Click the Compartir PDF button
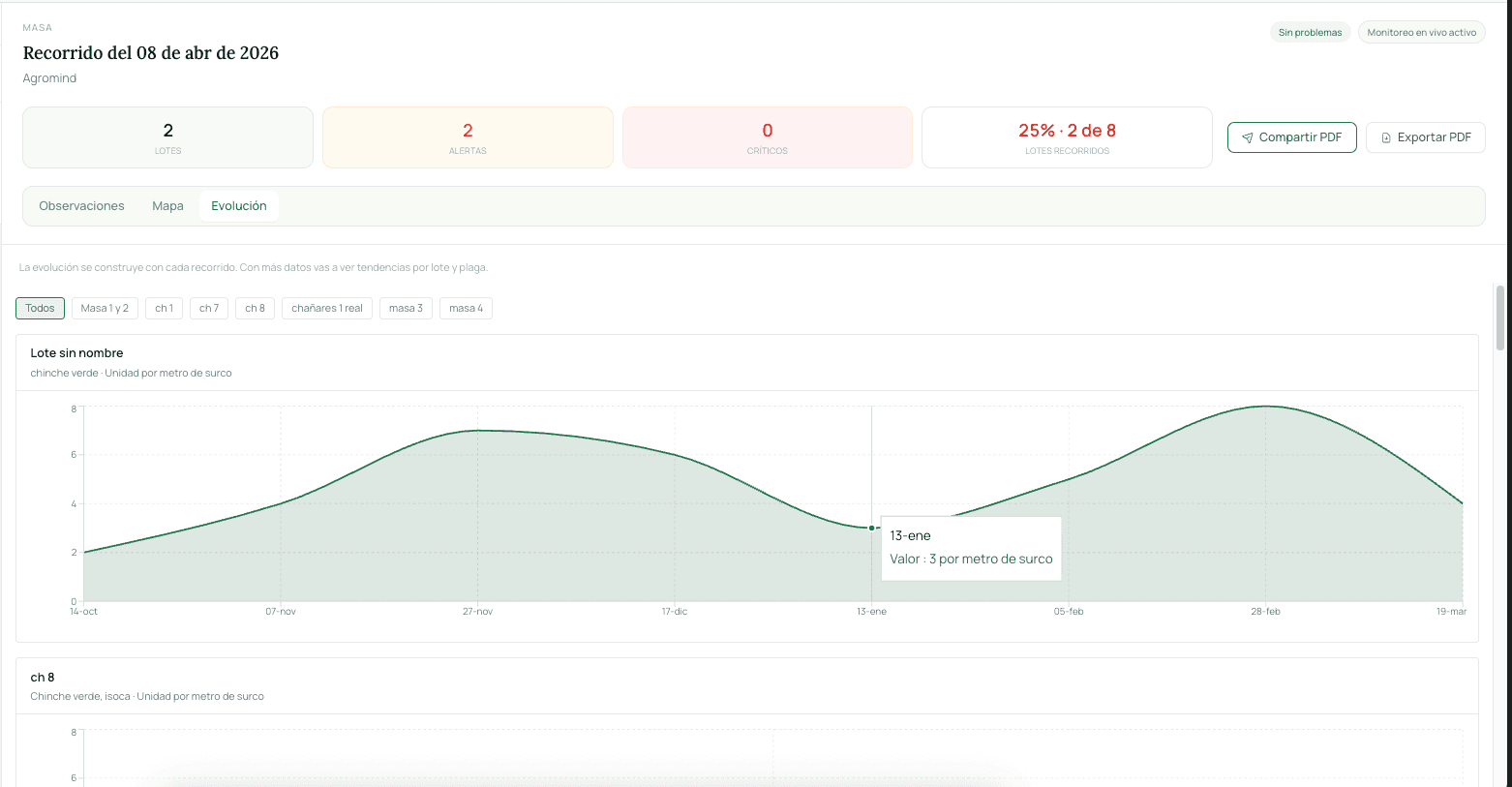This screenshot has height=787, width=1512. click(x=1291, y=137)
